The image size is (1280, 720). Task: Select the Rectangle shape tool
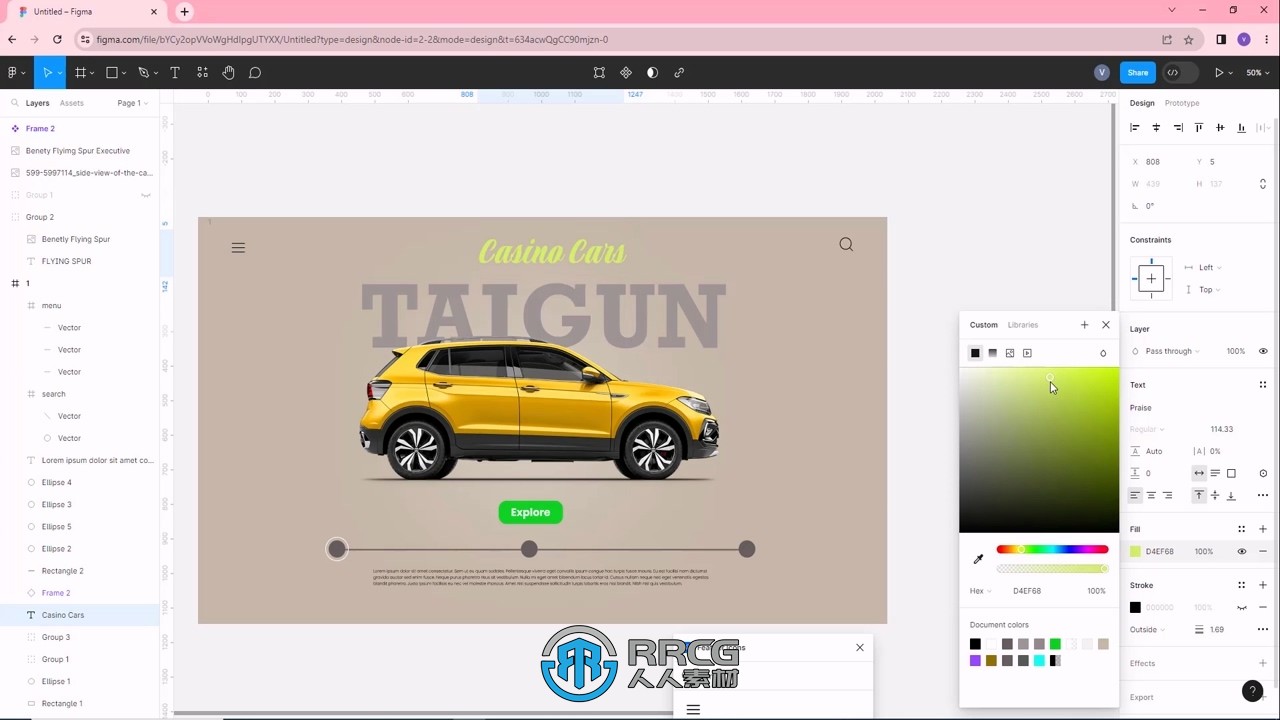[x=112, y=73]
